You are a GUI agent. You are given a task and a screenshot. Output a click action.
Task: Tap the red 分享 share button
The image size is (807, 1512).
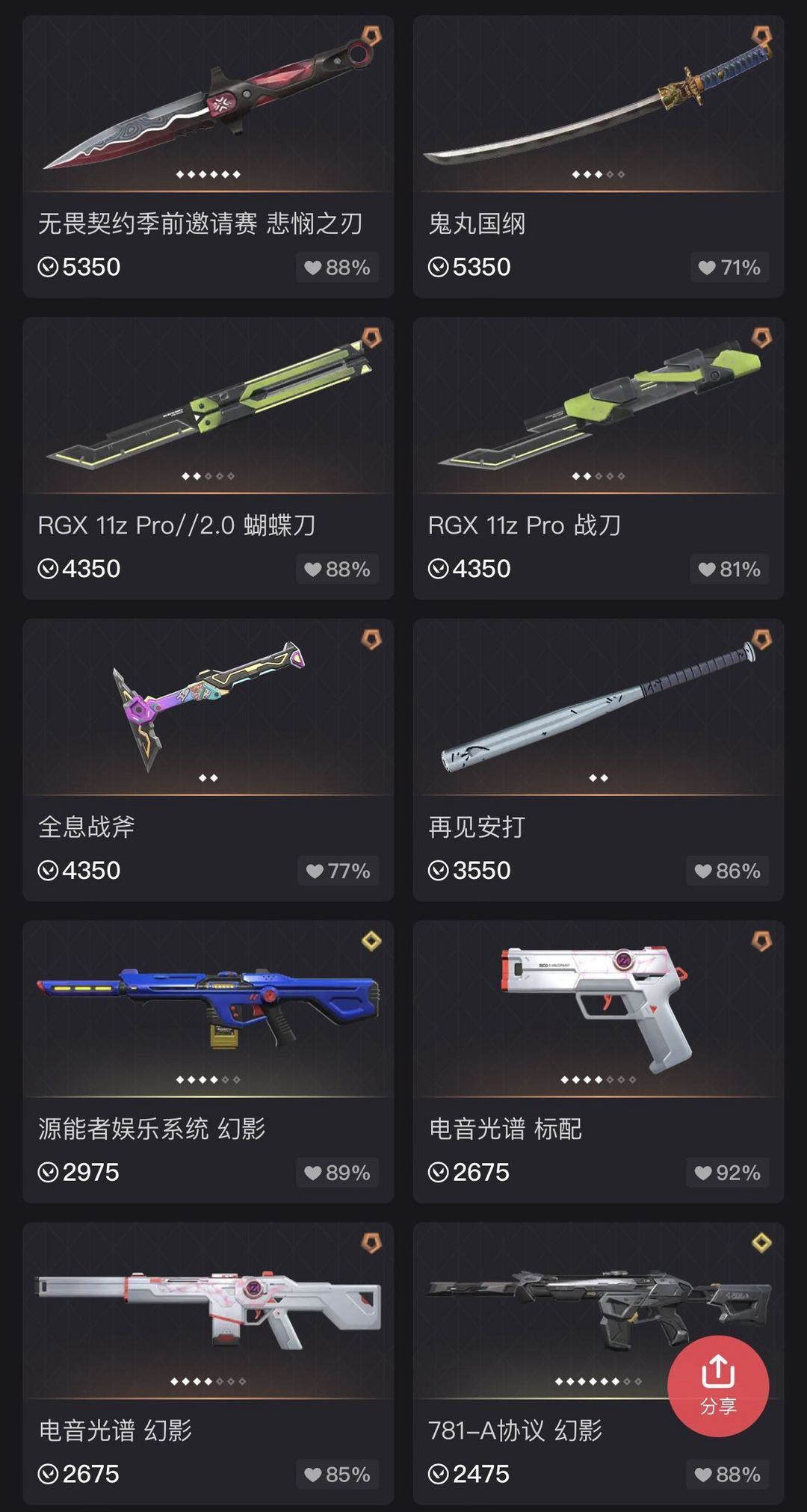click(718, 1386)
